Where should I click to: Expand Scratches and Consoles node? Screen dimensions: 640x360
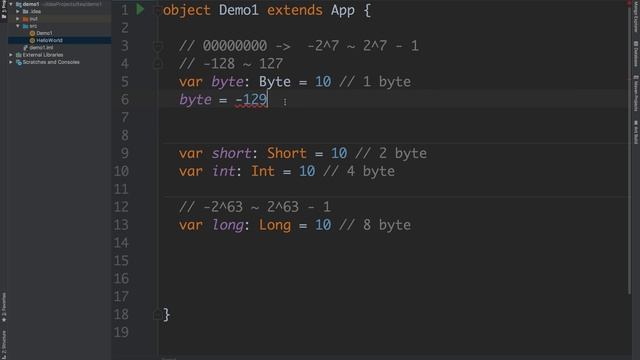[x=11, y=62]
